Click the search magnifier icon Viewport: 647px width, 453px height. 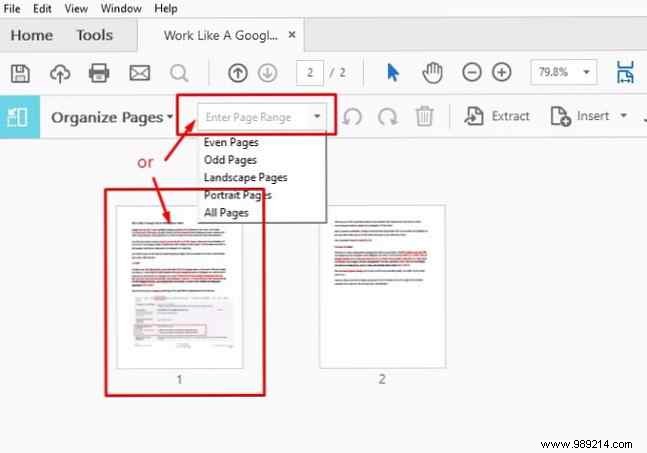(x=179, y=73)
